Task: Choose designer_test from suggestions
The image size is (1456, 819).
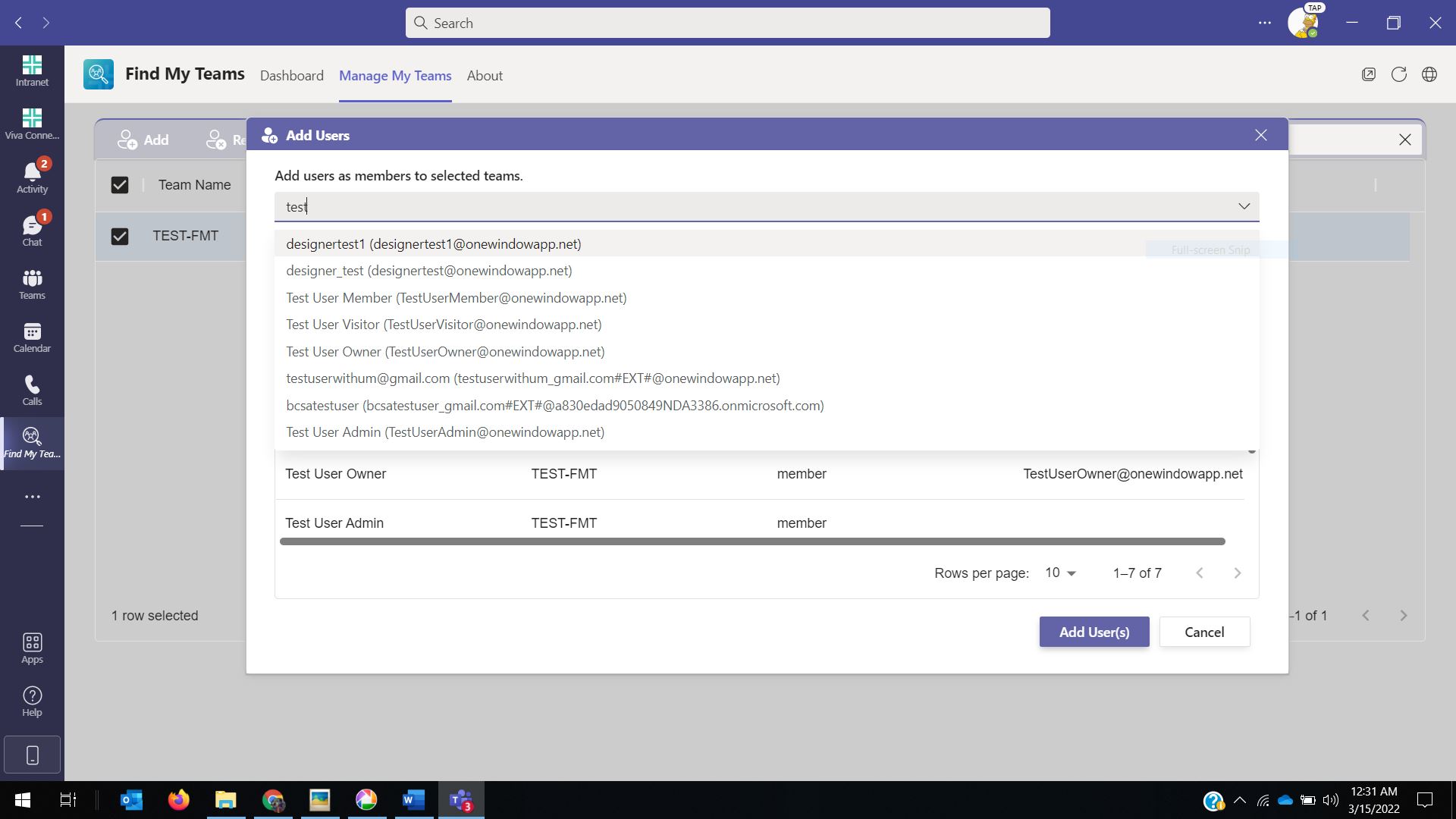Action: coord(767,271)
